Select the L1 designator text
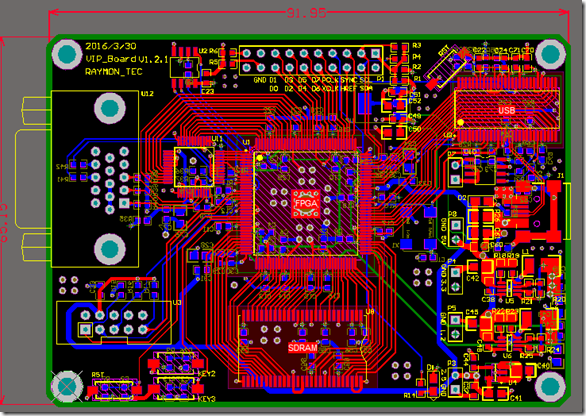 pyautogui.click(x=525, y=252)
